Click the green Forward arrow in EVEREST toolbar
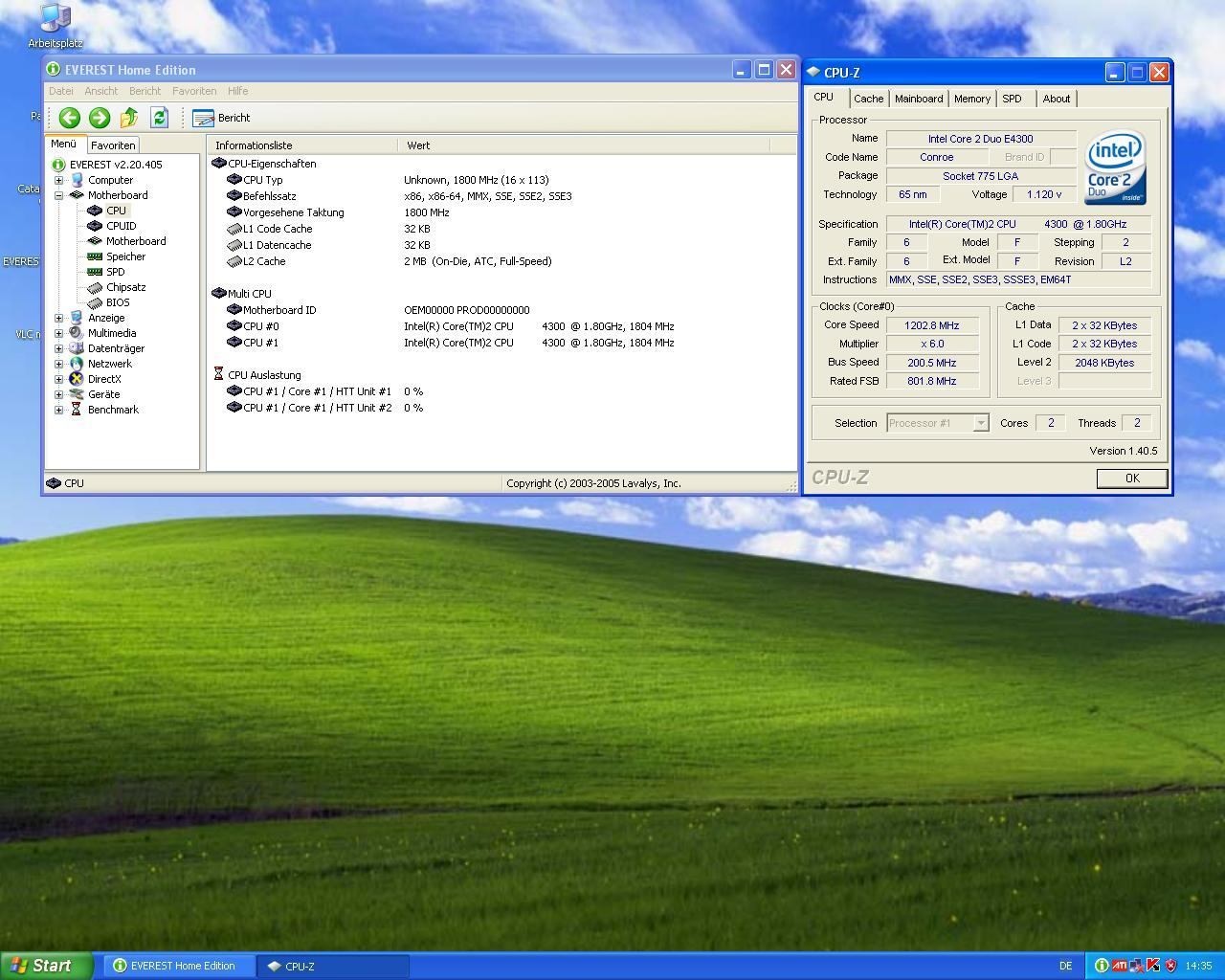Image resolution: width=1225 pixels, height=980 pixels. pyautogui.click(x=100, y=118)
